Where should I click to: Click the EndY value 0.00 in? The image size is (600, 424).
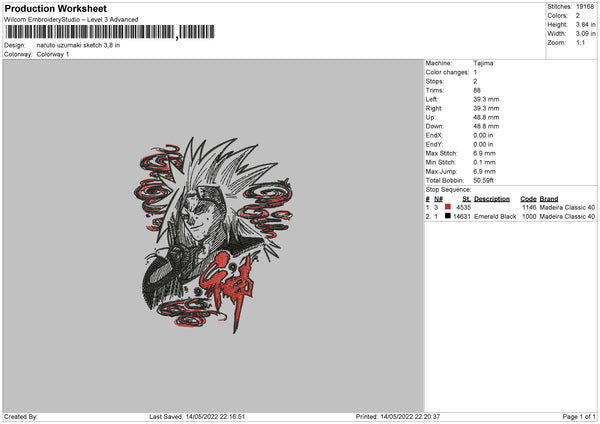483,144
